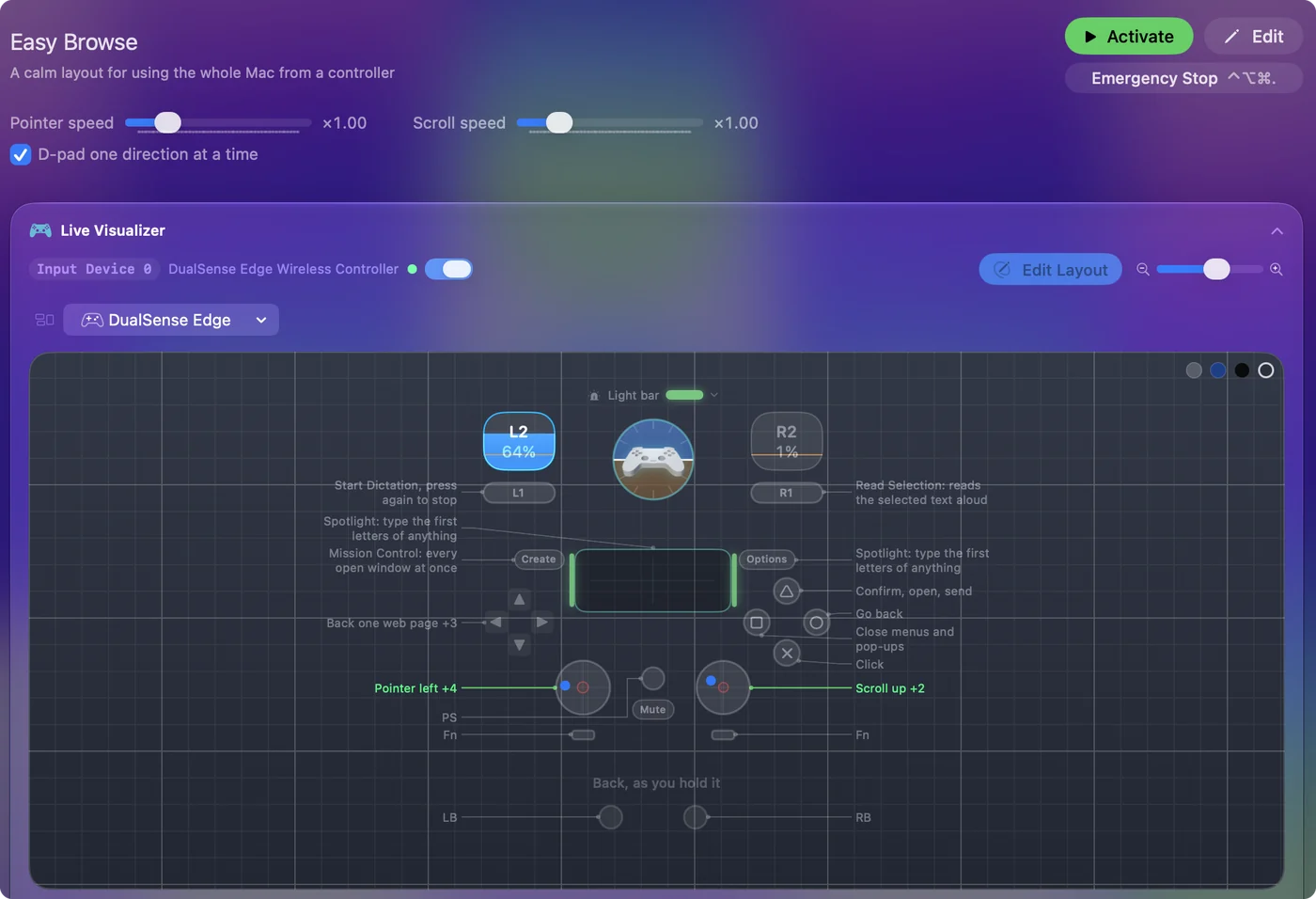Click the L2 trigger indicator
The width and height of the screenshot is (1316, 899).
(519, 441)
